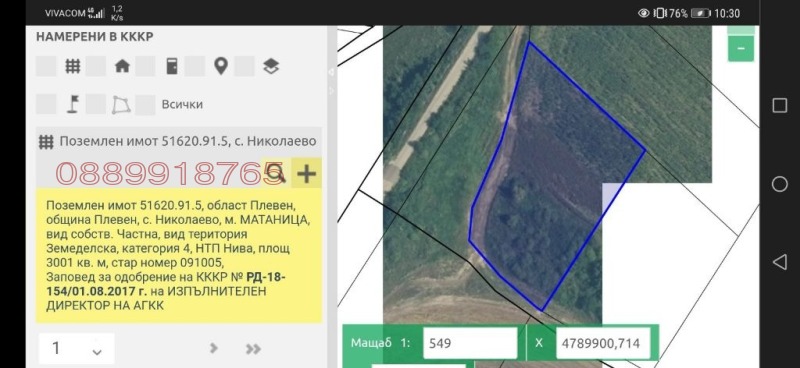Image resolution: width=800 pixels, height=368 pixels.
Task: Click the plus add icon beside magnifier
Action: [x=306, y=174]
